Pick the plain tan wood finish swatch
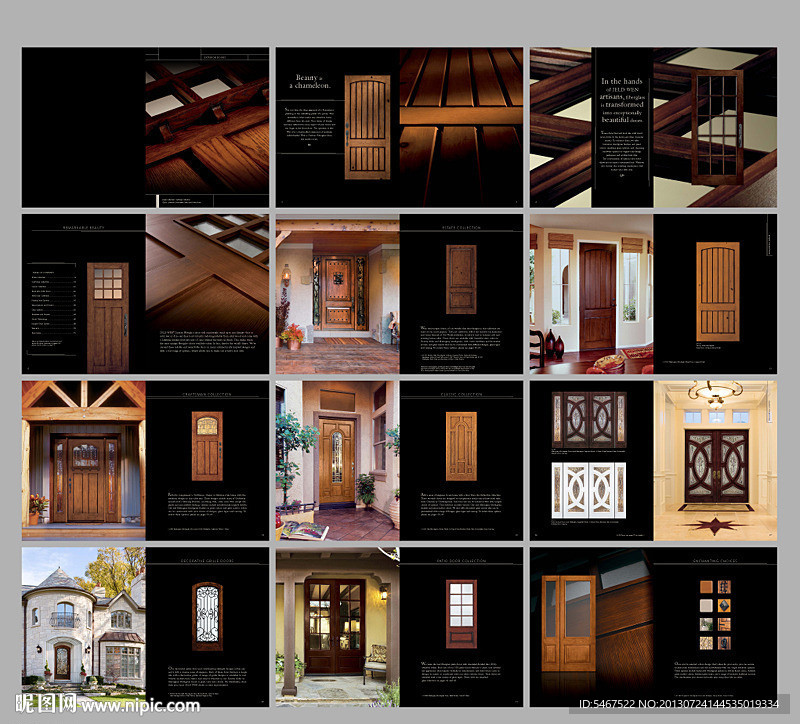The width and height of the screenshot is (800, 724). click(706, 587)
